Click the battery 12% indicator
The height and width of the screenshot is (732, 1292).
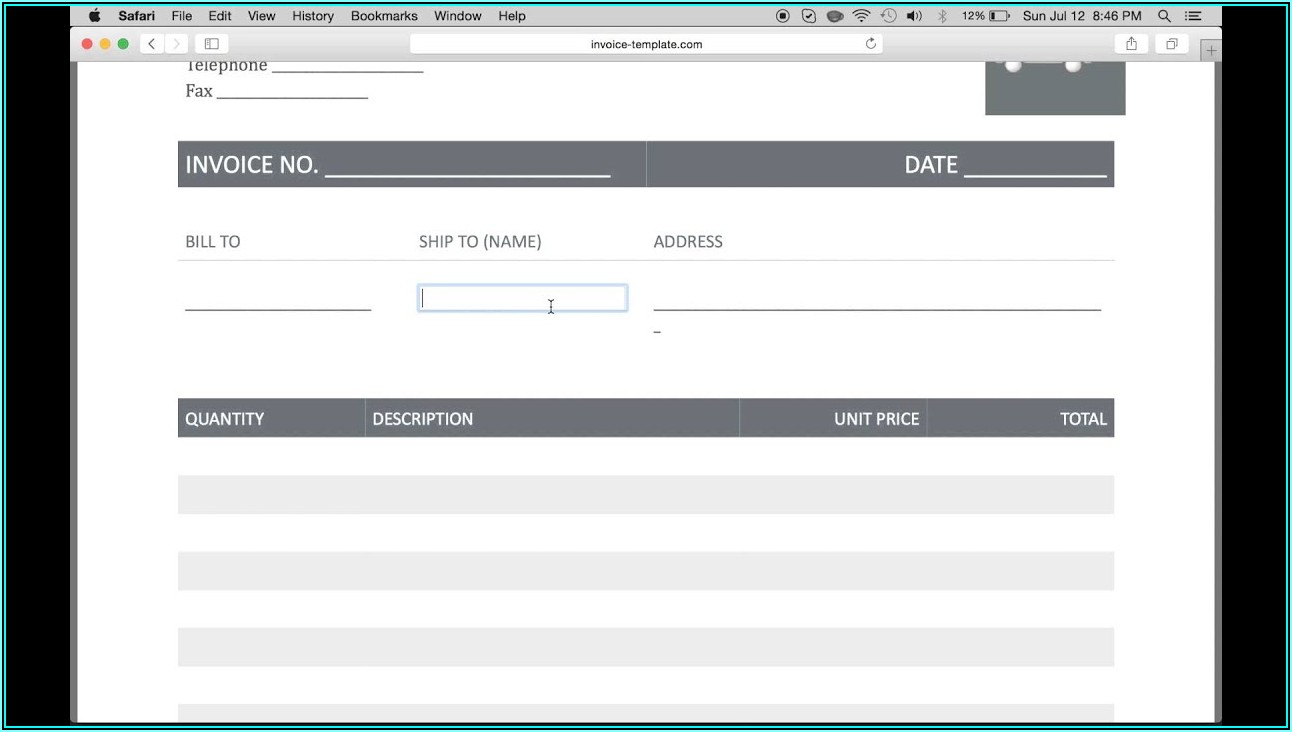click(986, 16)
